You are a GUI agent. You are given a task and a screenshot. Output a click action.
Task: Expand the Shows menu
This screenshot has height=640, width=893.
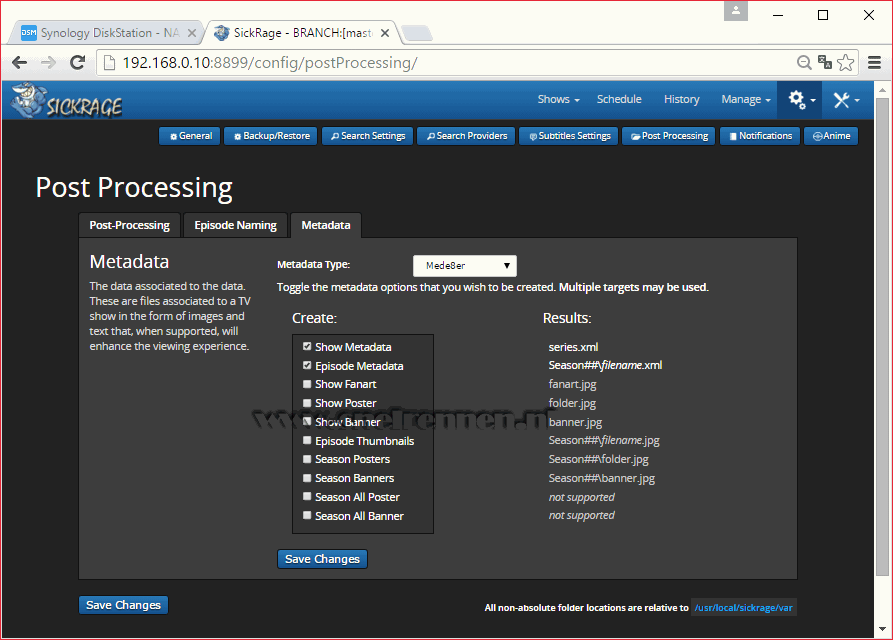558,100
